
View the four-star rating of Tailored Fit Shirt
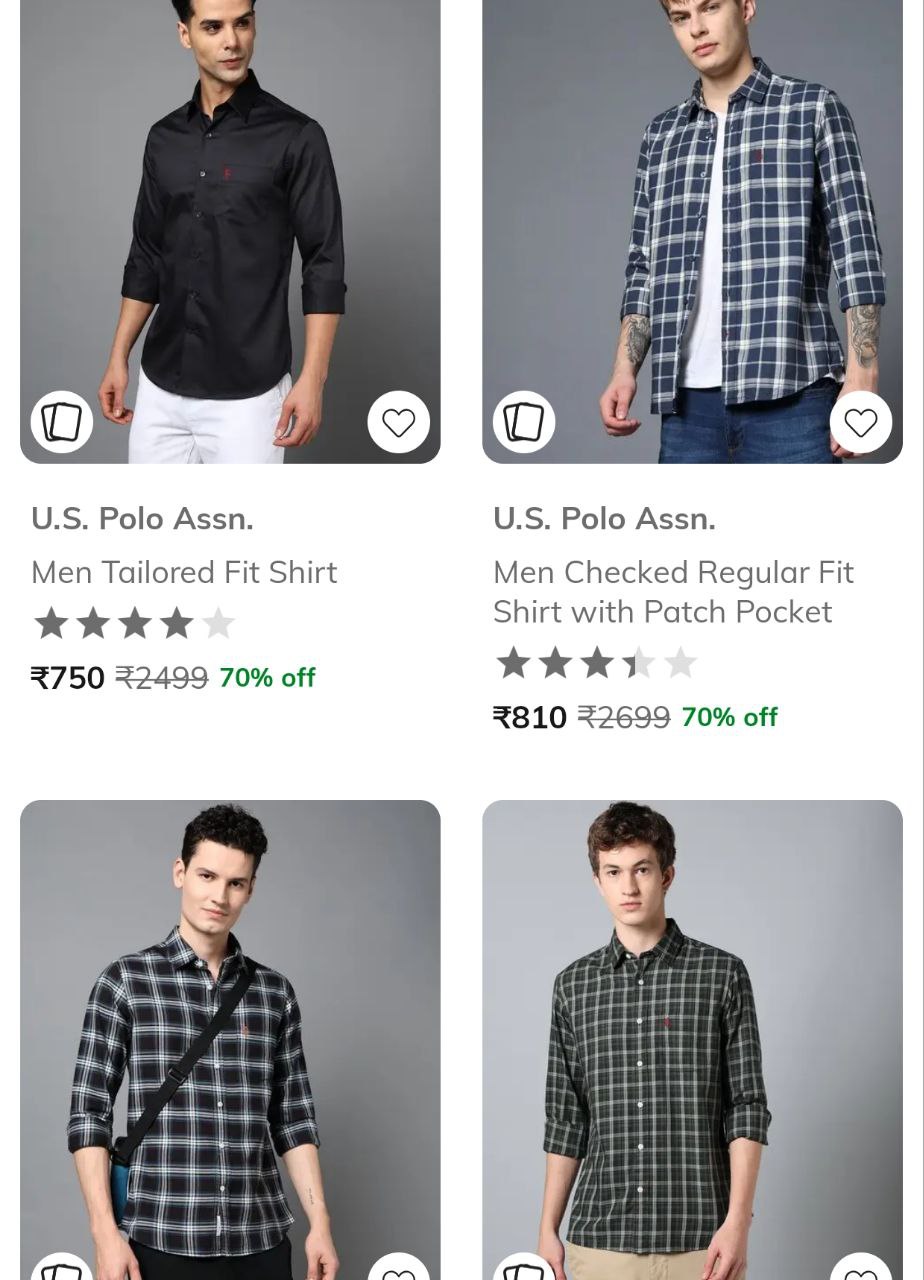pyautogui.click(x=134, y=624)
